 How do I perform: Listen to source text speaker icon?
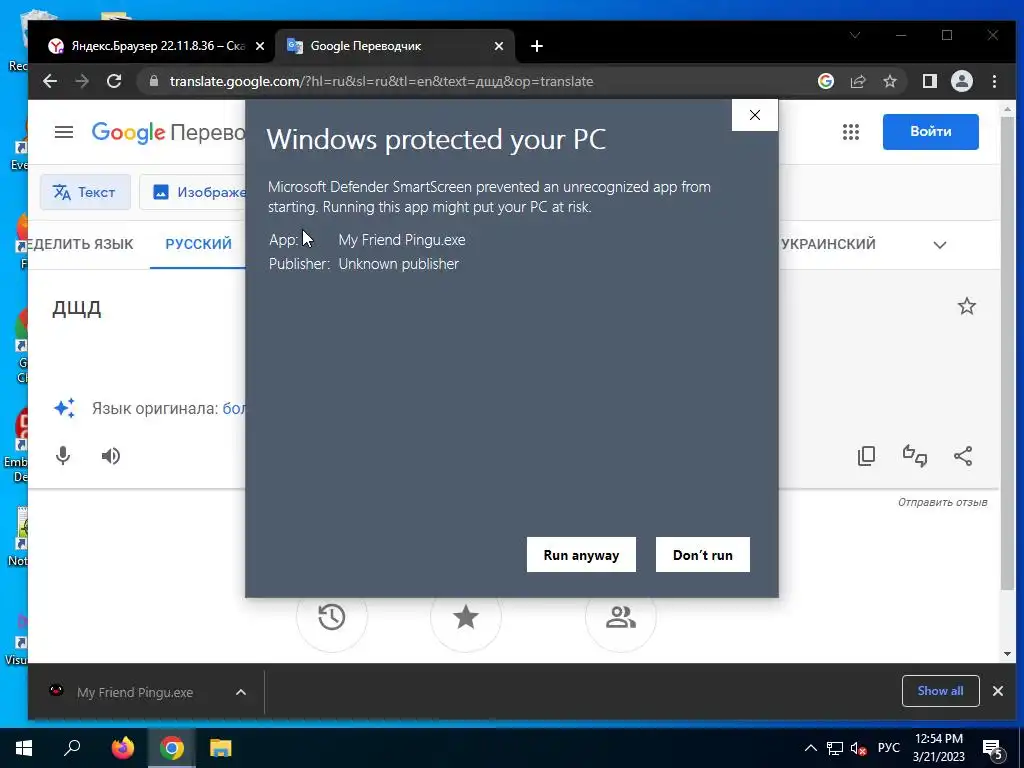point(111,455)
